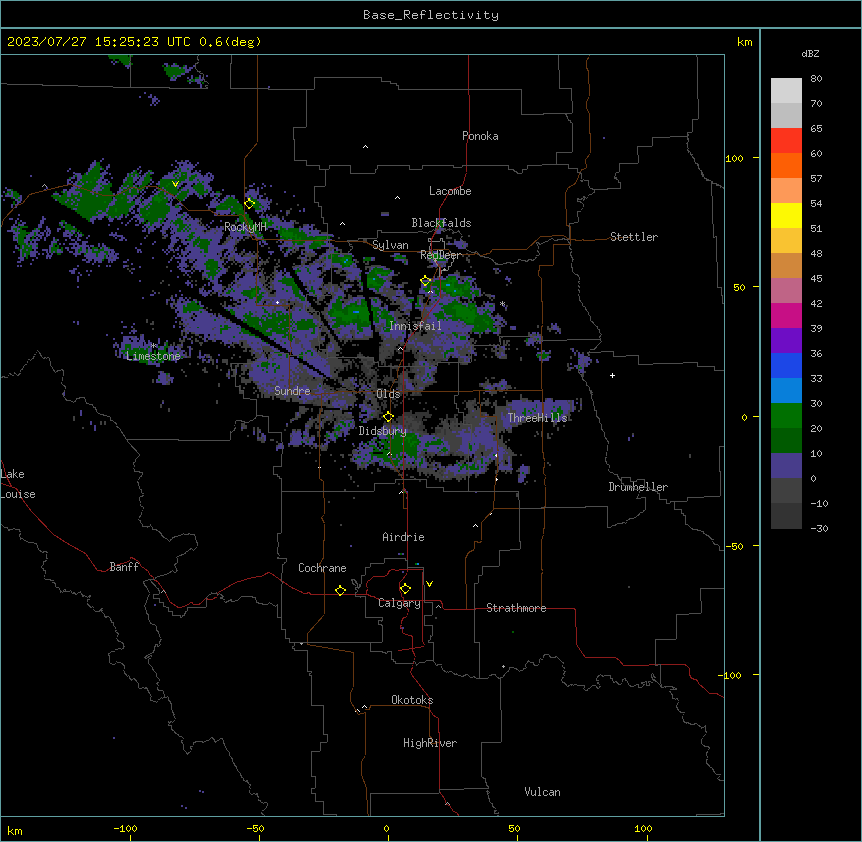Image resolution: width=862 pixels, height=842 pixels.
Task: Click the orange 57 dBZ legend swatch
Action: point(786,165)
